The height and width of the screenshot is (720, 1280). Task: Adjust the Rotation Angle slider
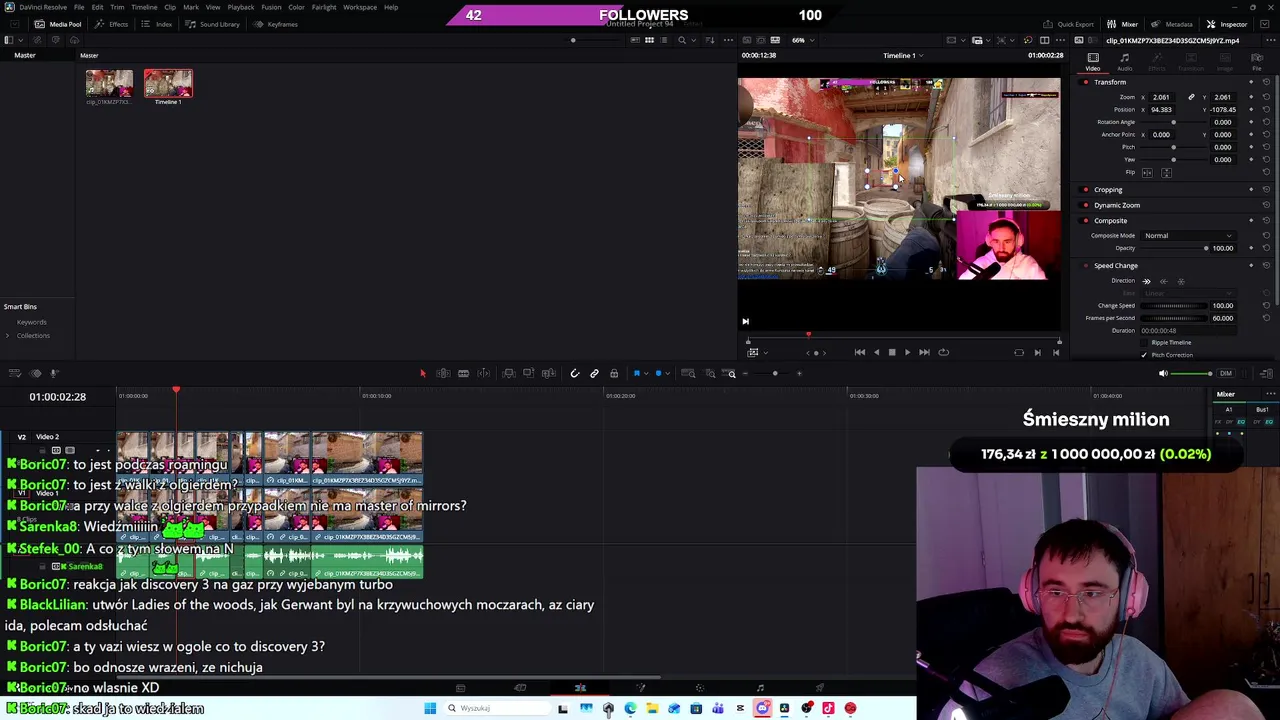coord(1174,122)
